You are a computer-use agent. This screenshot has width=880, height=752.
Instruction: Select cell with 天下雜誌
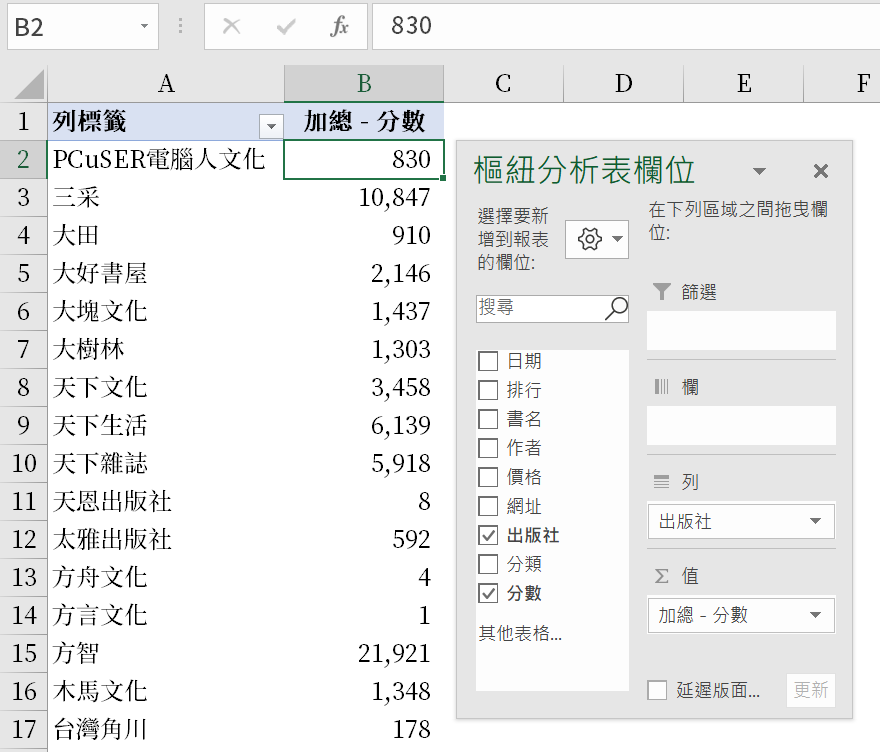[166, 464]
